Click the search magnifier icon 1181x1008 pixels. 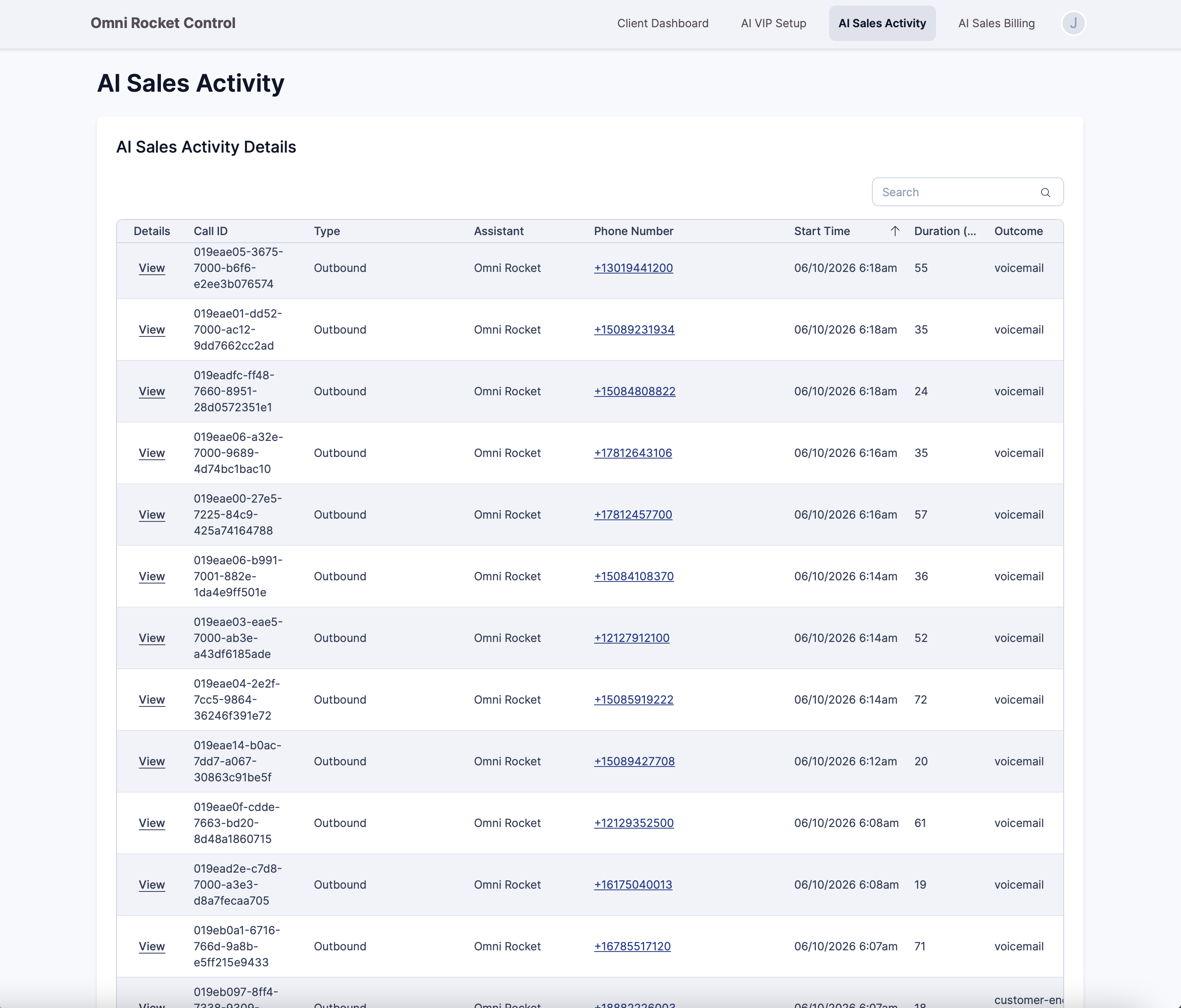click(1045, 192)
